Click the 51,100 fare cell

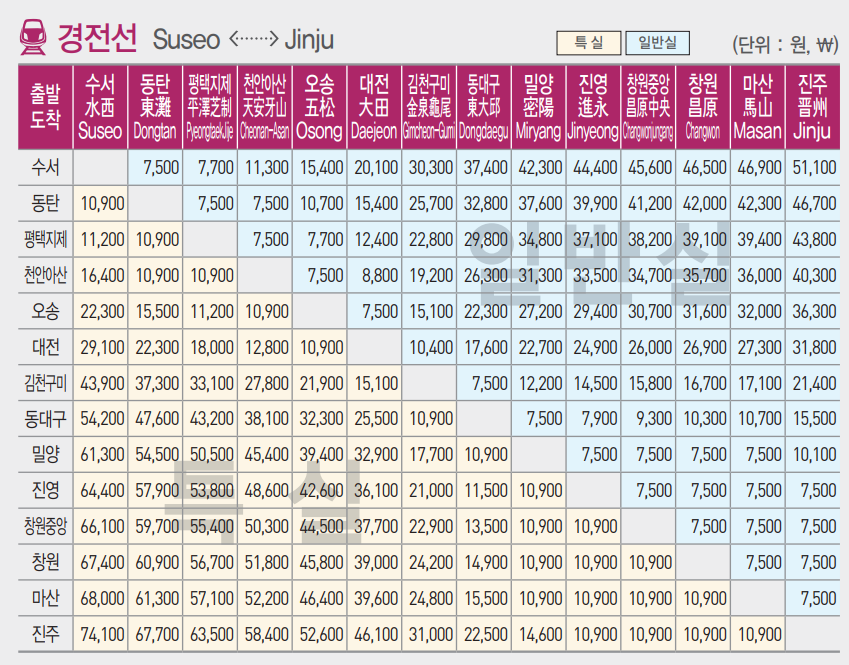click(811, 168)
